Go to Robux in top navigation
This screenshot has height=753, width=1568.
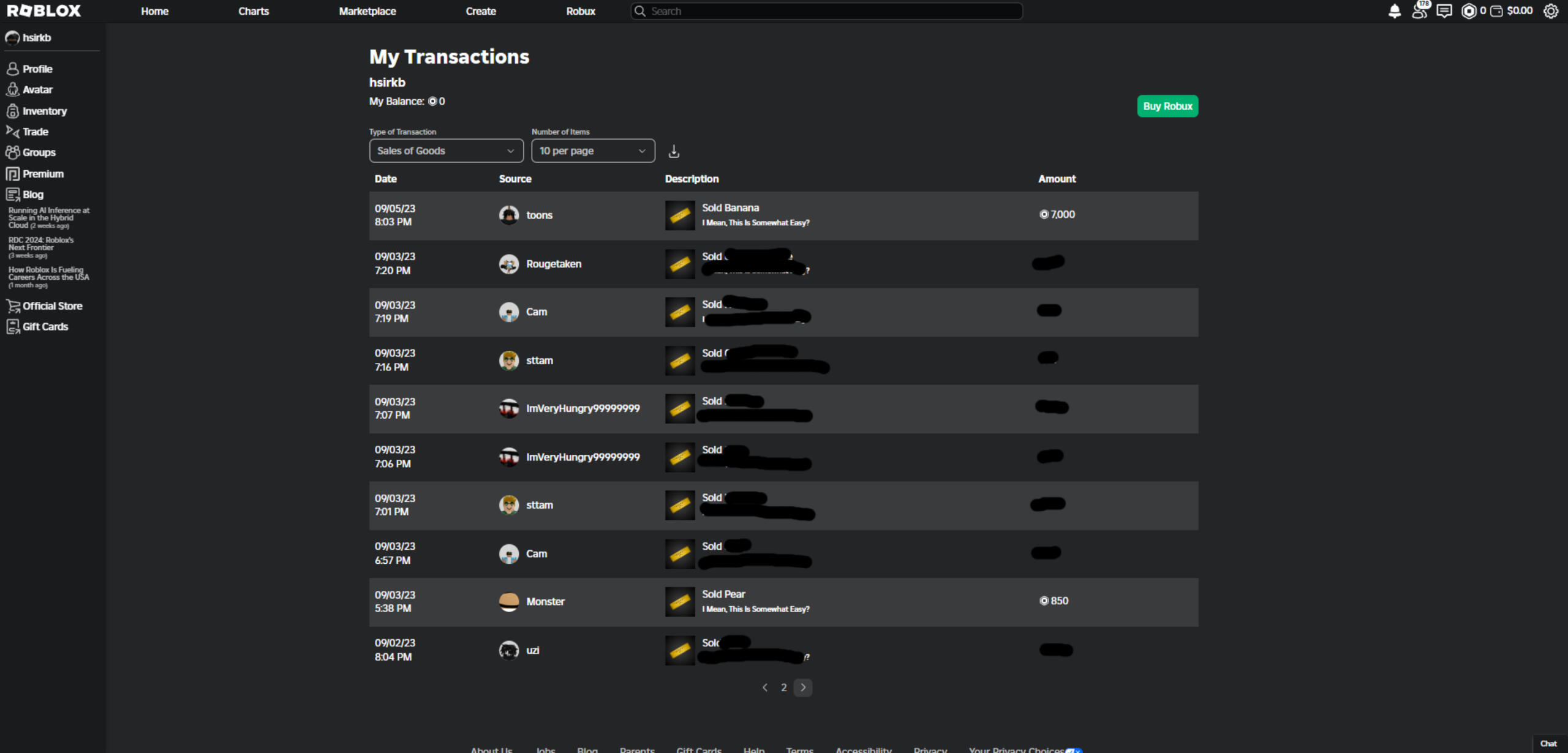(x=581, y=11)
